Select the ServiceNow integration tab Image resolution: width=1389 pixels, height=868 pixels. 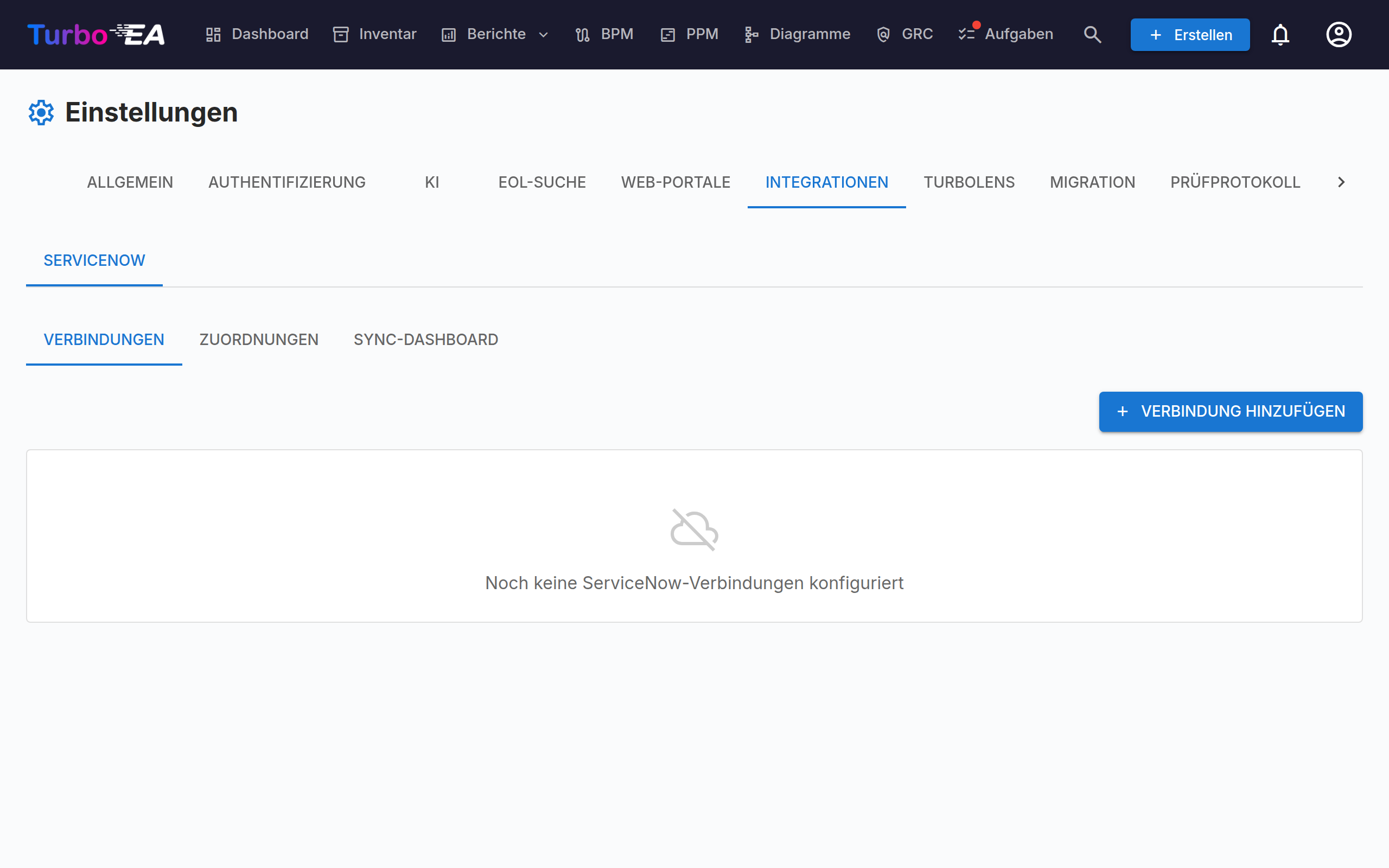(x=94, y=260)
